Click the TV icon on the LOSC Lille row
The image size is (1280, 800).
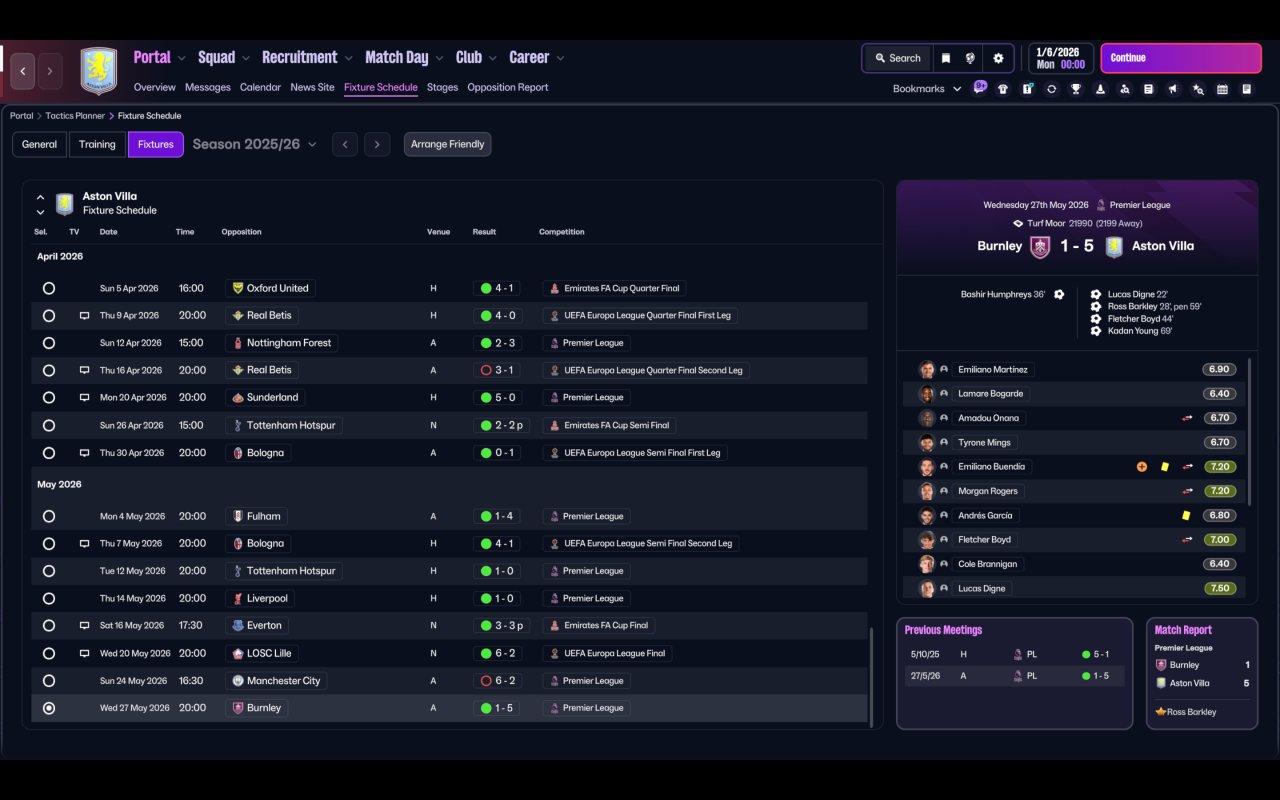point(85,654)
